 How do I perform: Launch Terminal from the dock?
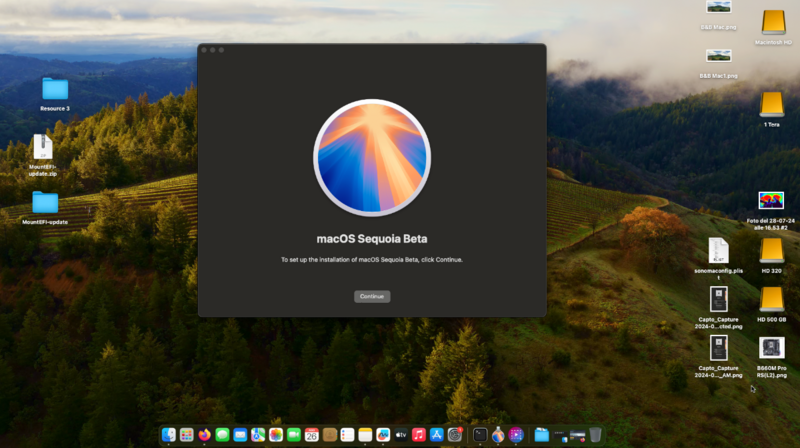coord(480,435)
